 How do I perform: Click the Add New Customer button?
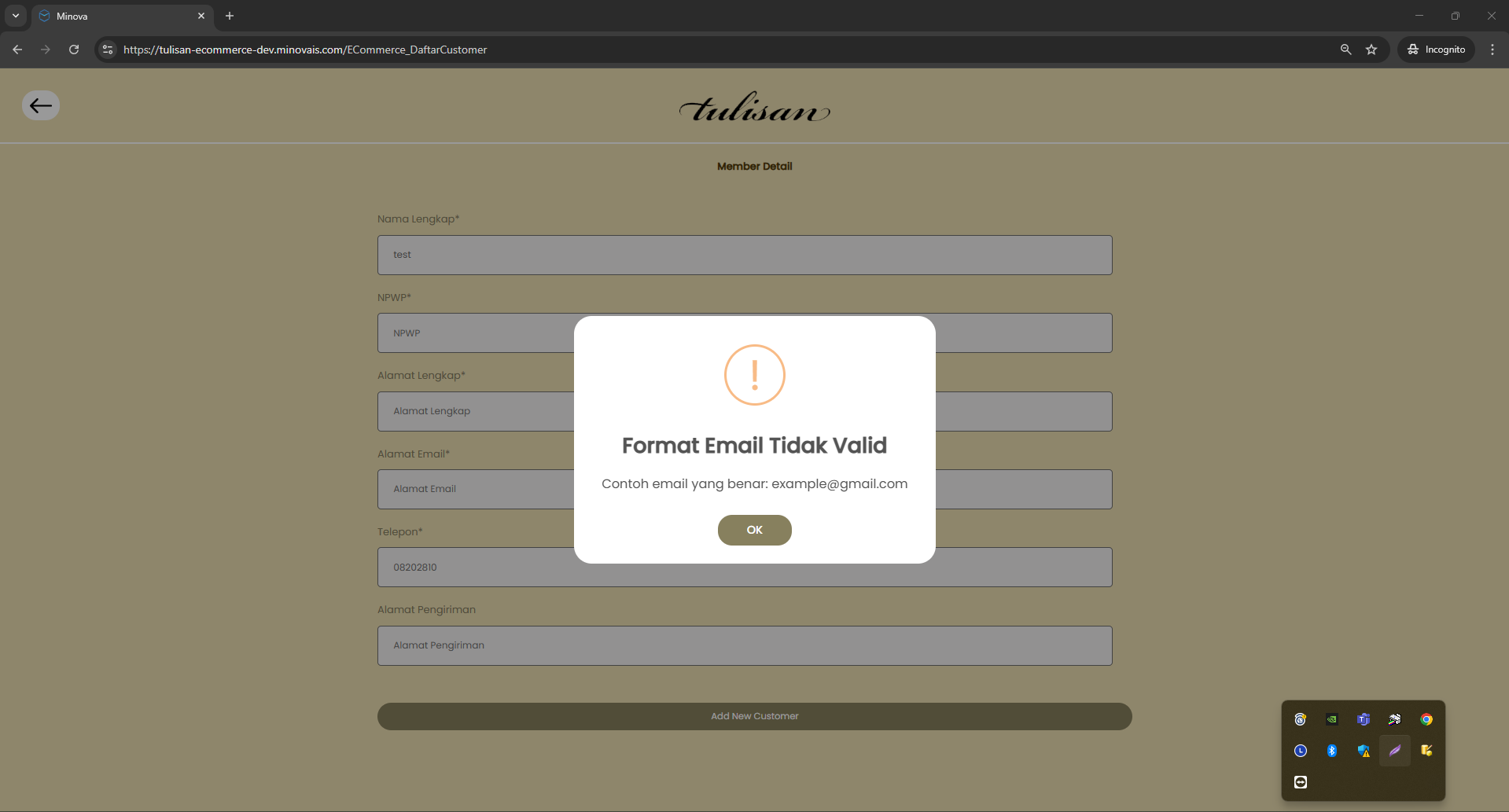(x=754, y=716)
